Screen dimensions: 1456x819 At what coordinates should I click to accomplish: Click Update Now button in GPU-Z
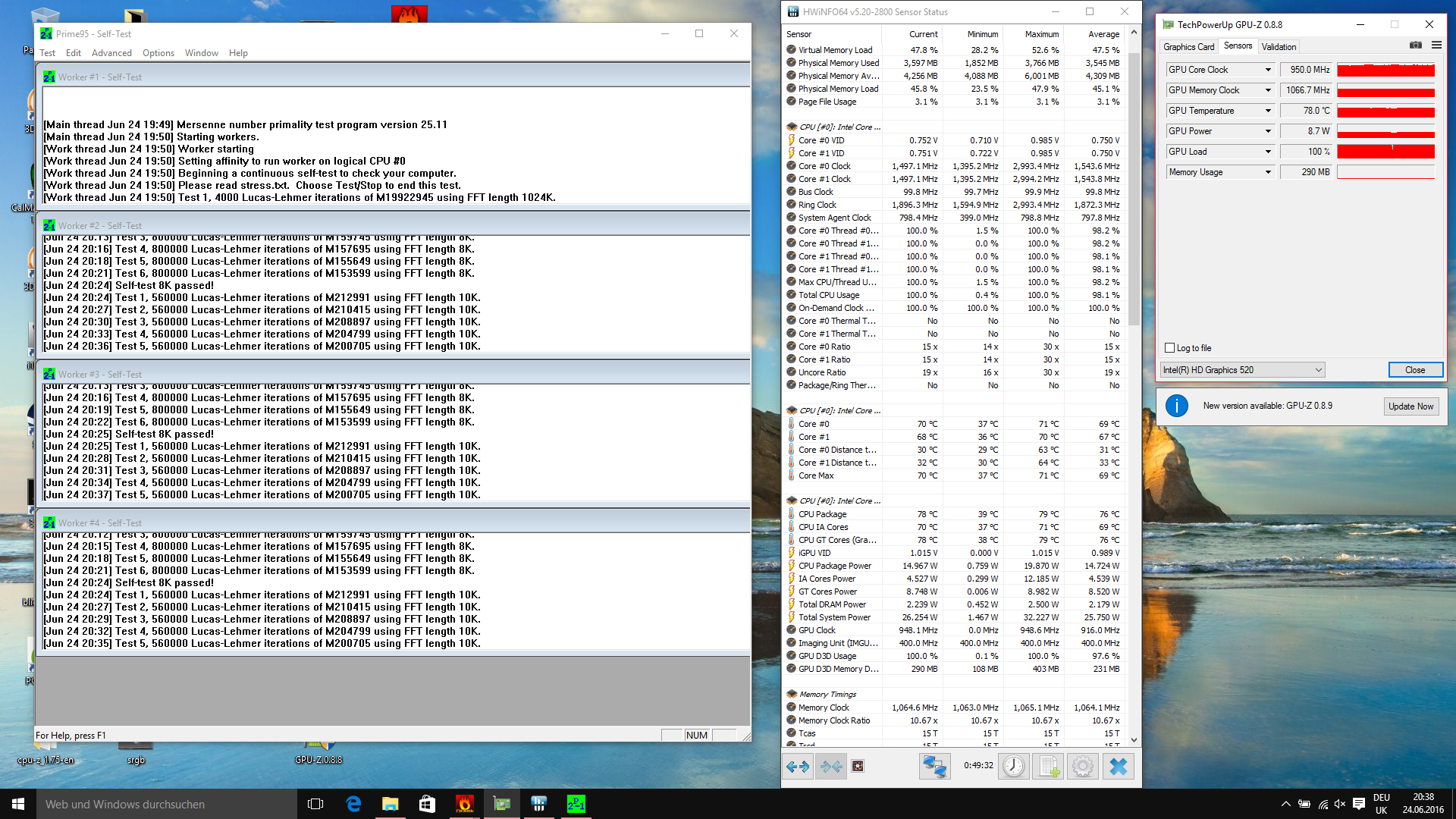click(x=1410, y=406)
